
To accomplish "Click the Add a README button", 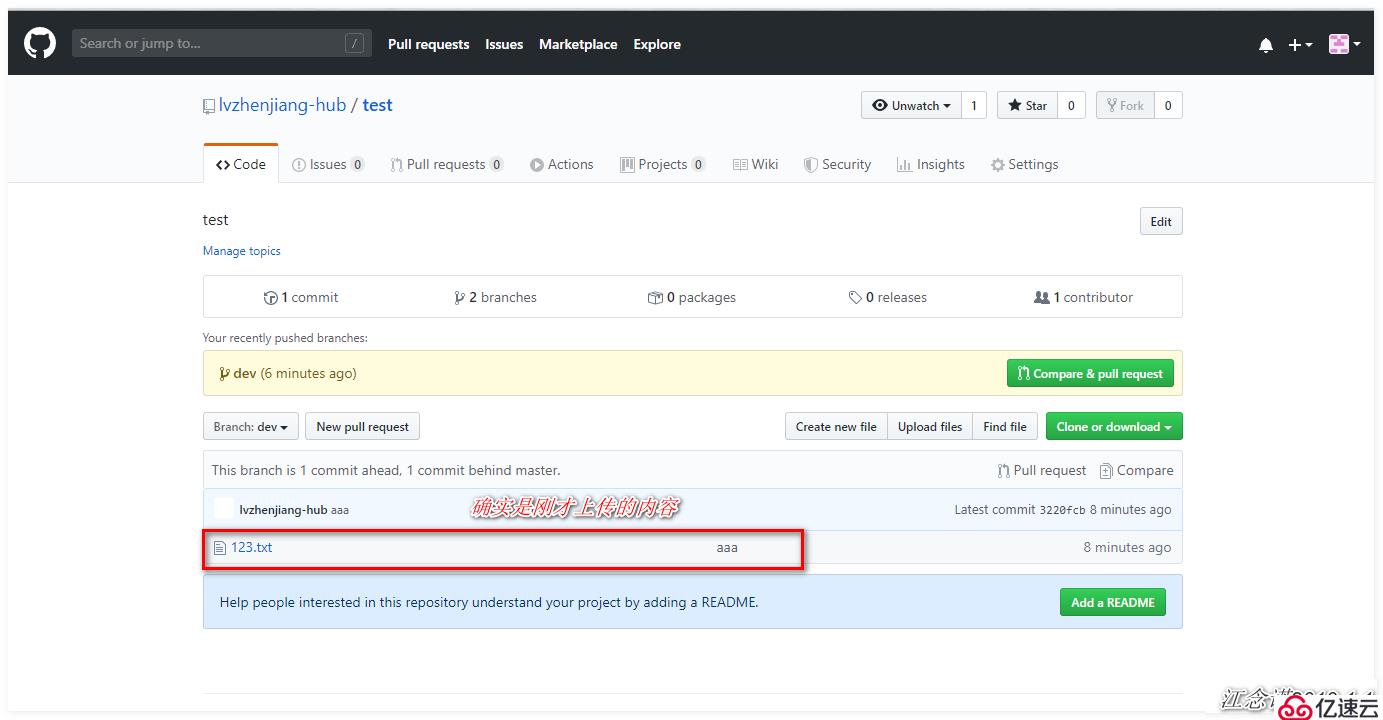I will 1112,602.
